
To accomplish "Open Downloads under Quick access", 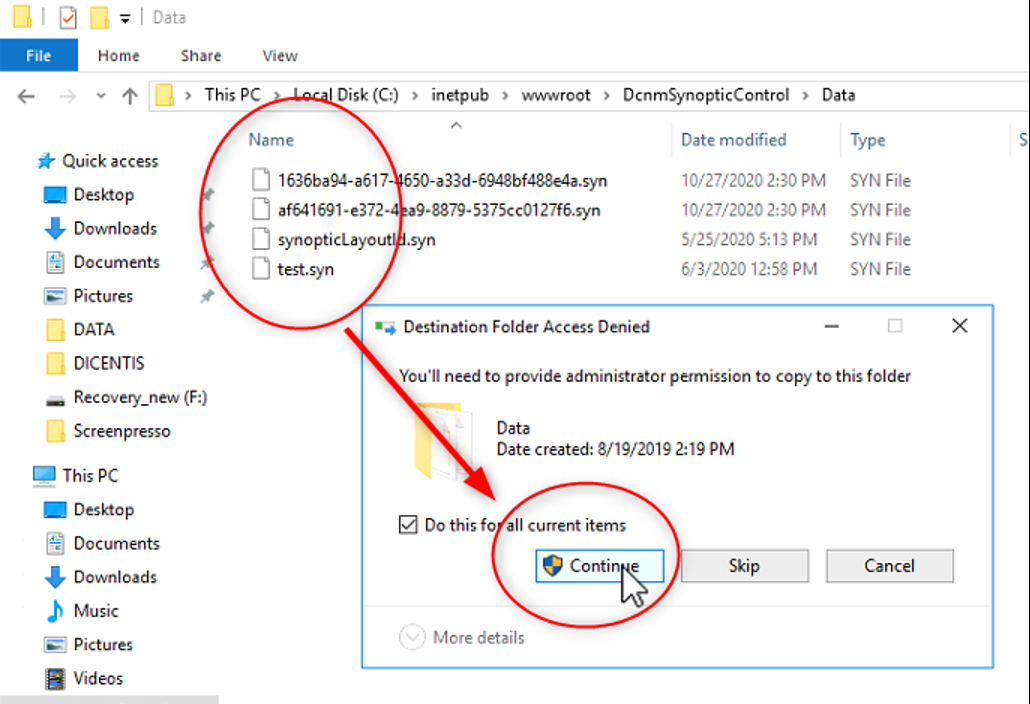I will coord(115,229).
